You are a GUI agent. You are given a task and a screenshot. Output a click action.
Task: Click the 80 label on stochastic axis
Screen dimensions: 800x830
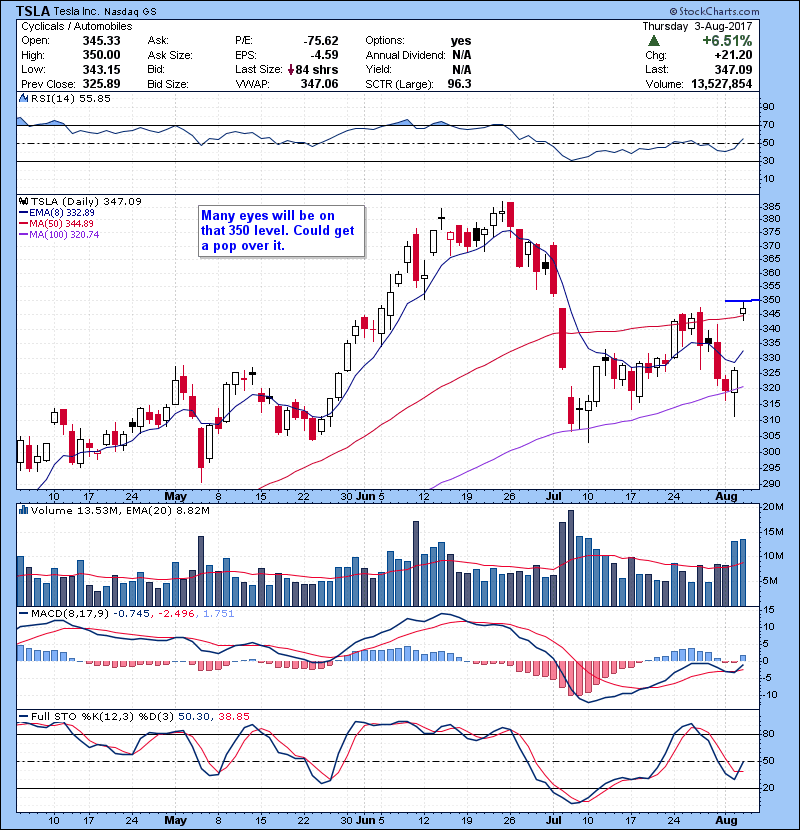[768, 734]
